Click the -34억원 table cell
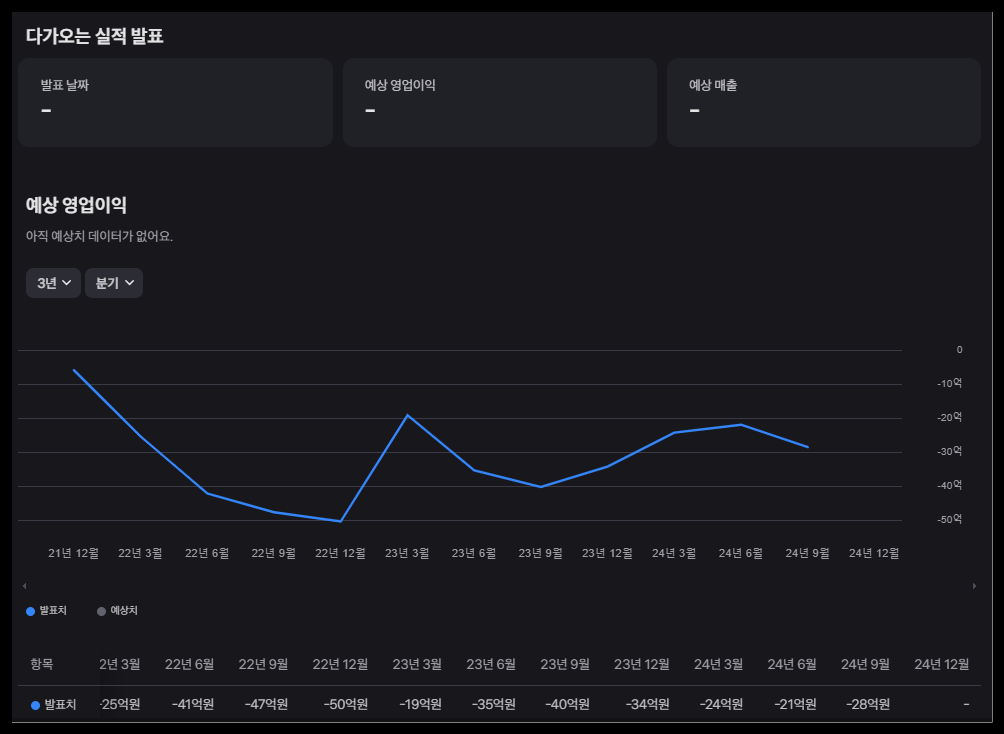 tap(647, 705)
